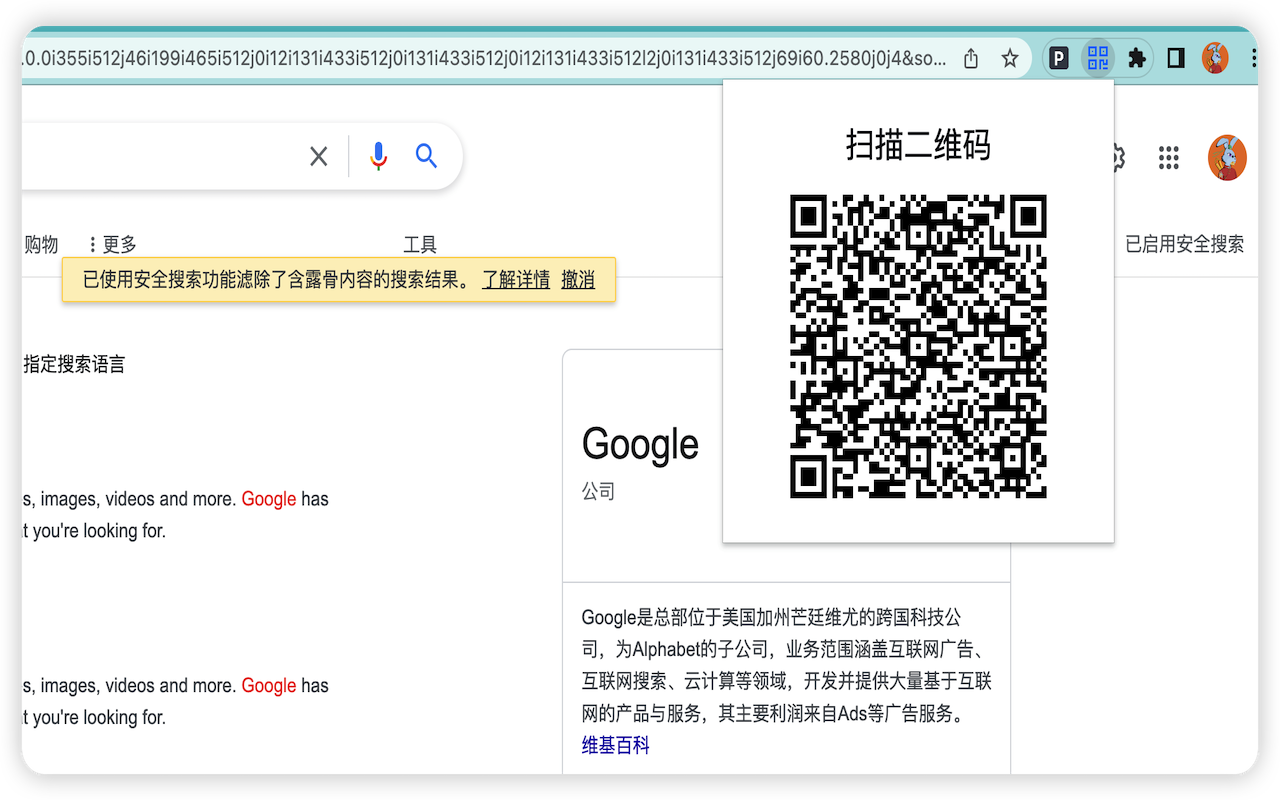Click the Google search input field
This screenshot has width=1280, height=800.
[x=160, y=156]
